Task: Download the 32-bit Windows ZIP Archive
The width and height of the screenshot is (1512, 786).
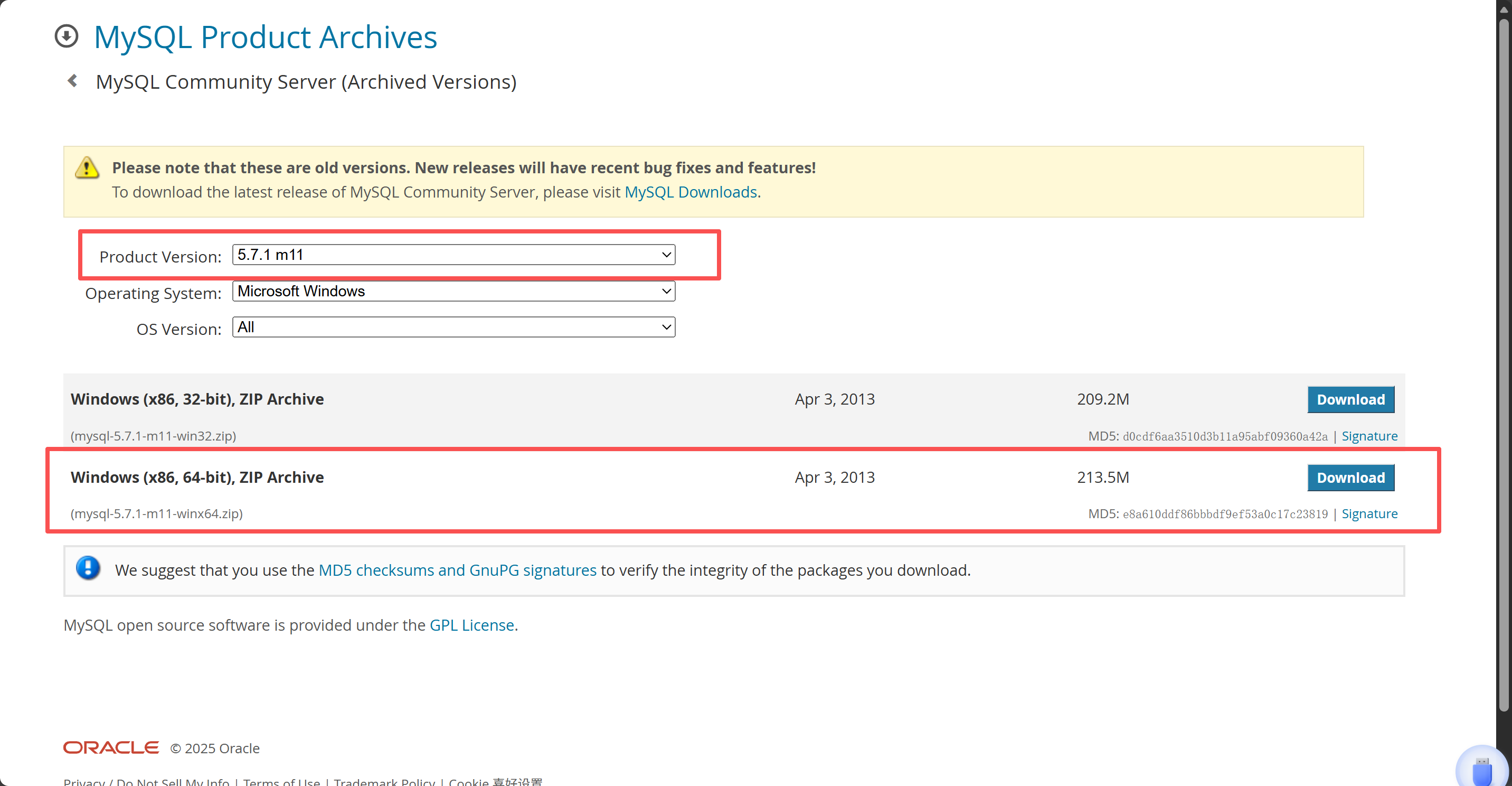Action: click(x=1350, y=399)
